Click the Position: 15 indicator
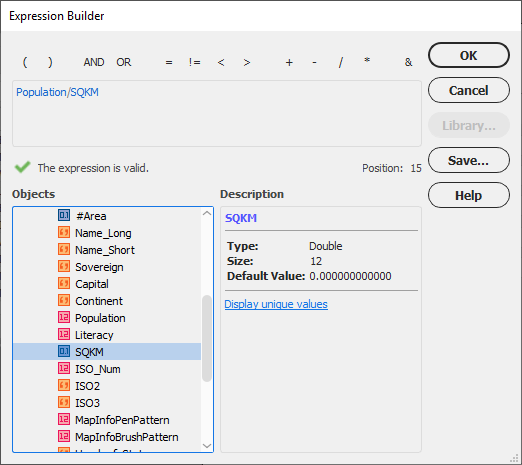Viewport: 522px width, 465px height. click(x=392, y=168)
